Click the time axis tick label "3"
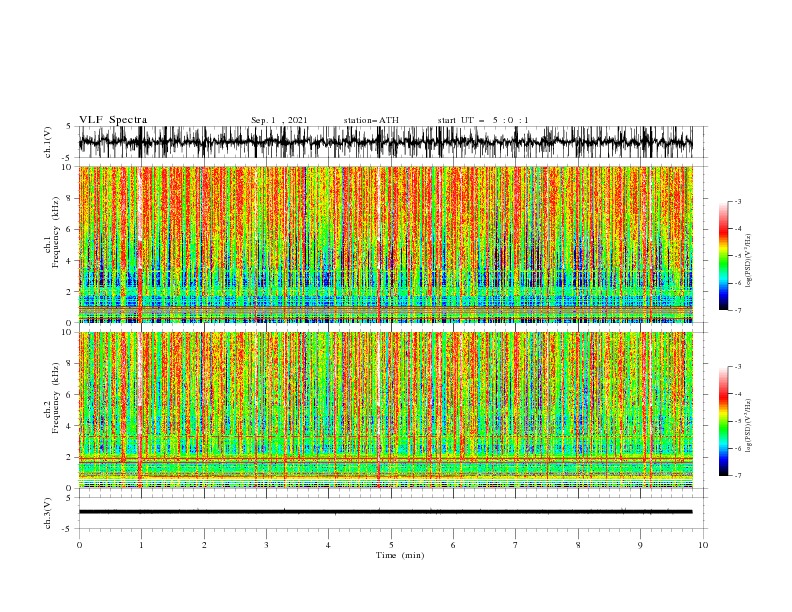This screenshot has width=792, height=612. tap(266, 545)
